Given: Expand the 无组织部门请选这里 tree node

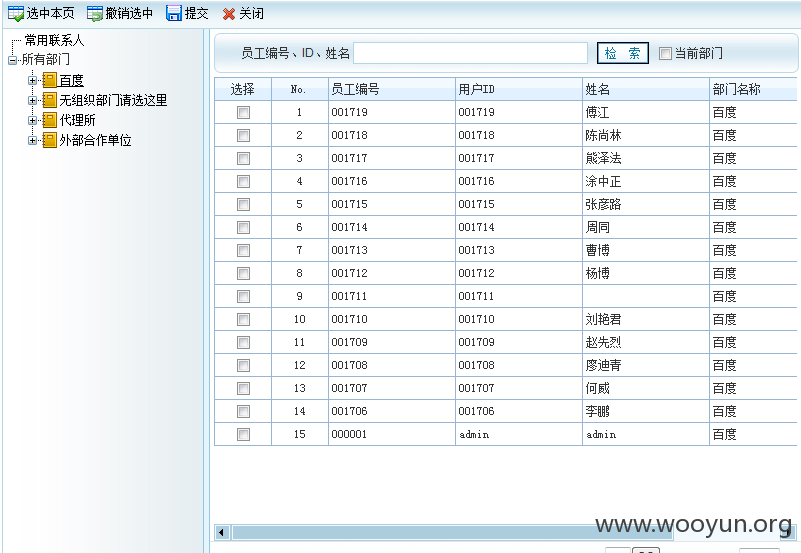Looking at the screenshot, I should coord(33,100).
